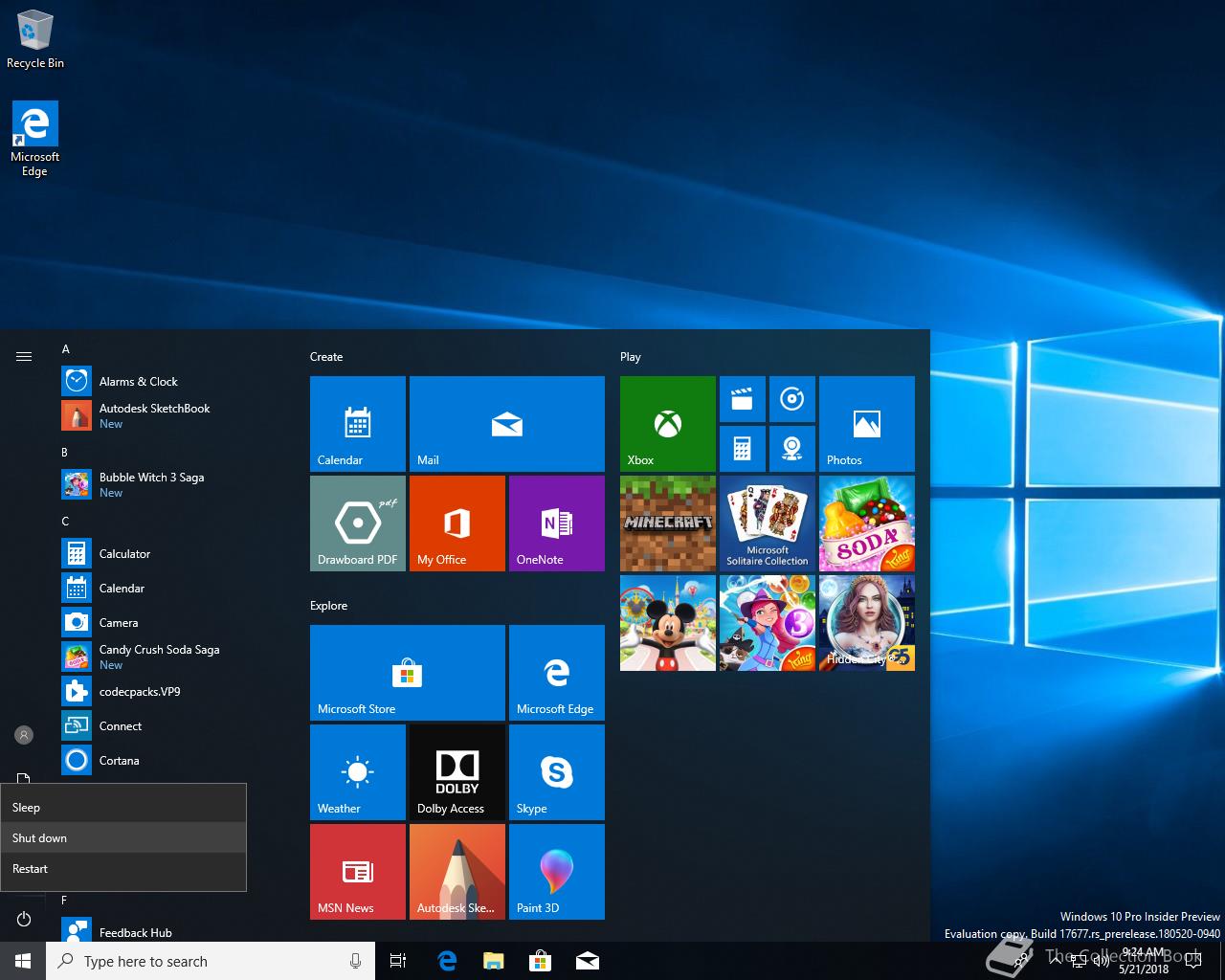
Task: Open Microsoft Edge from the taskbar
Action: pyautogui.click(x=446, y=961)
